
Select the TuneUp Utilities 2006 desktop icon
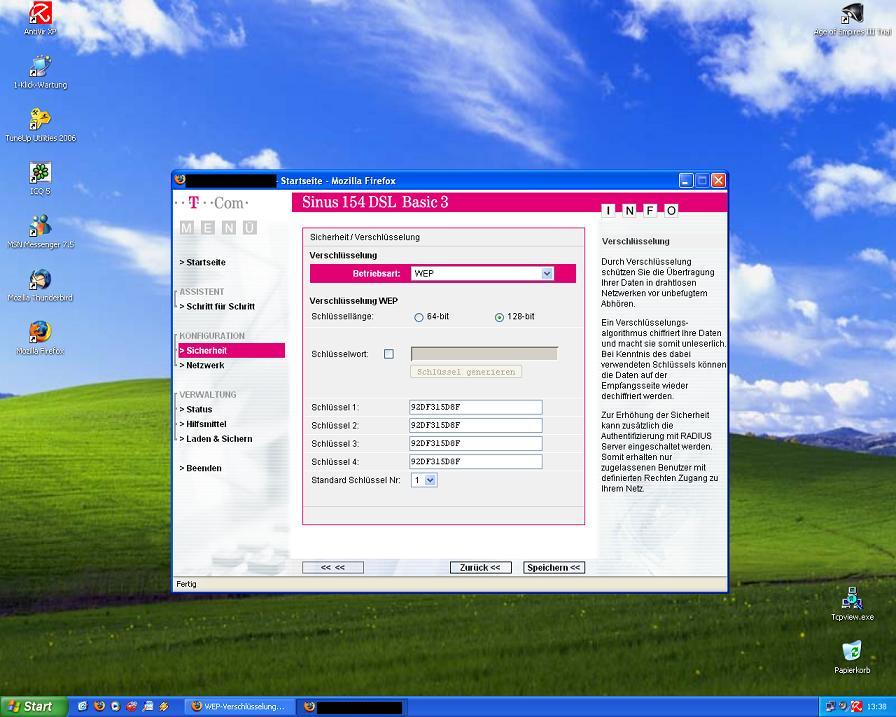click(x=40, y=125)
